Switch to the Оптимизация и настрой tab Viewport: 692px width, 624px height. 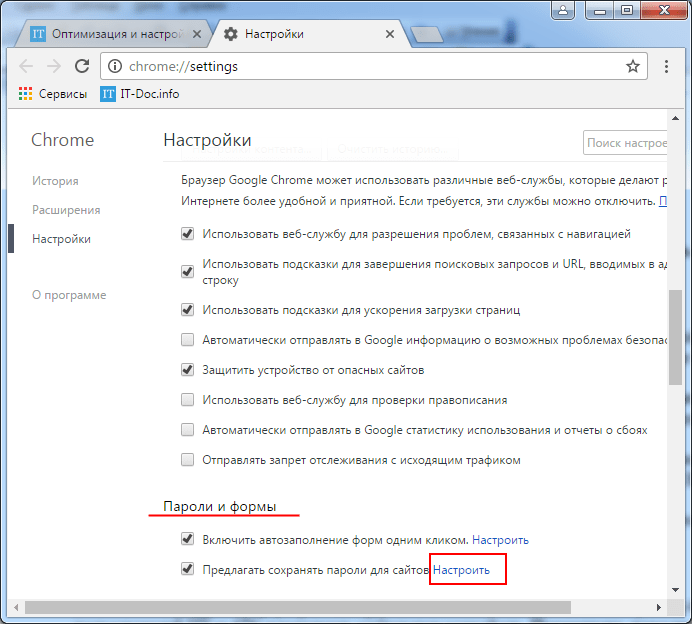point(114,34)
